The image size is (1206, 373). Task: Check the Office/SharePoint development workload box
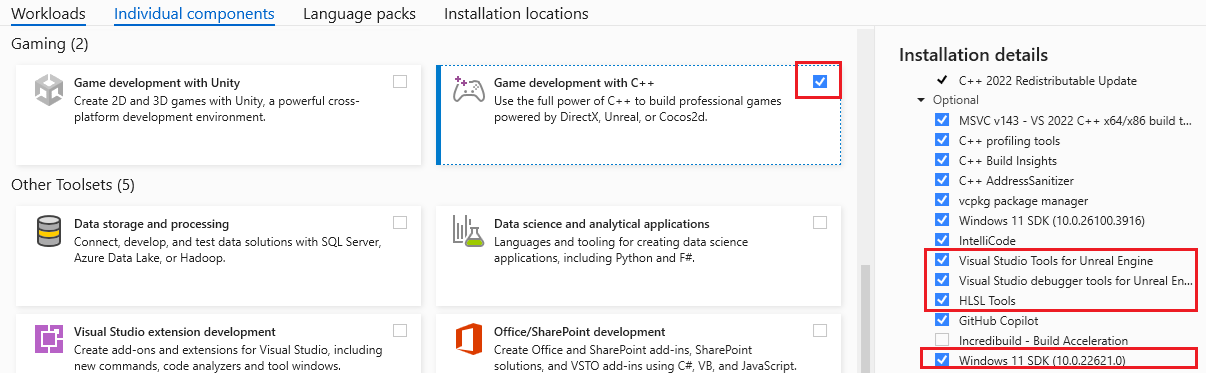point(820,331)
